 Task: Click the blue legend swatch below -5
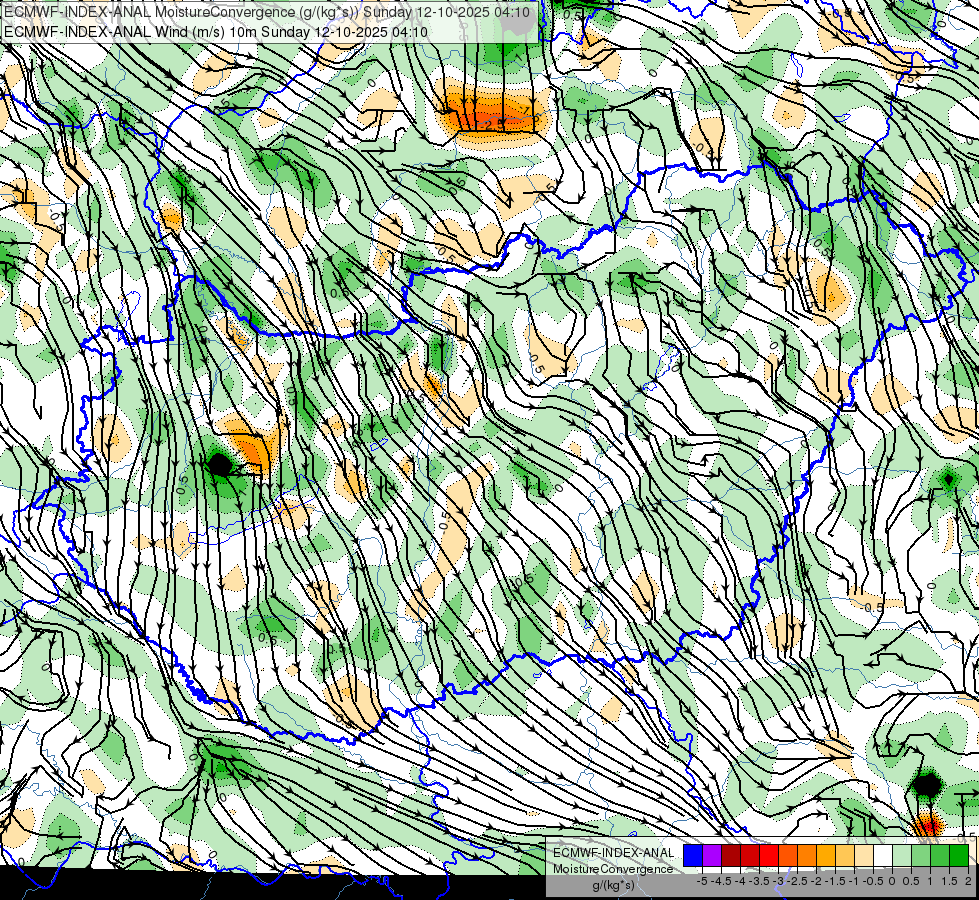pos(693,856)
